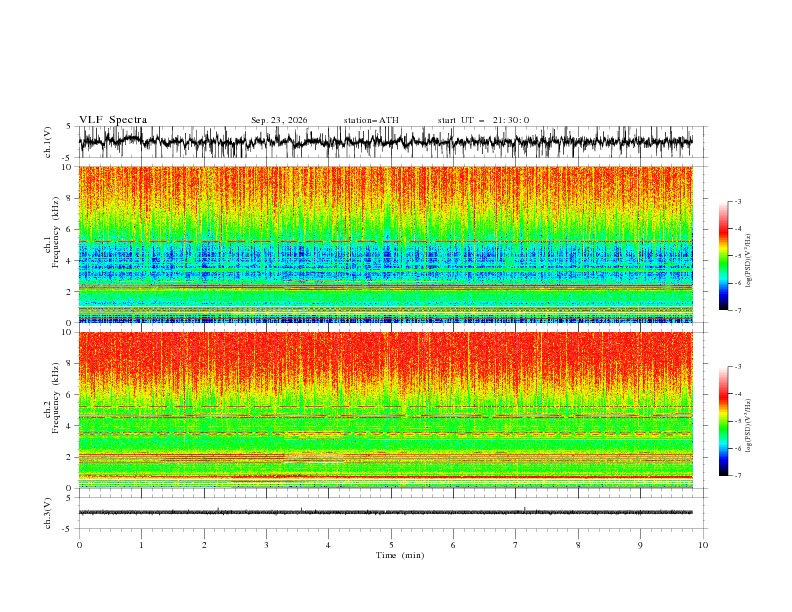
Task: Click the red line below 1 kHz in ch.2
Action: pyautogui.click(x=462, y=477)
